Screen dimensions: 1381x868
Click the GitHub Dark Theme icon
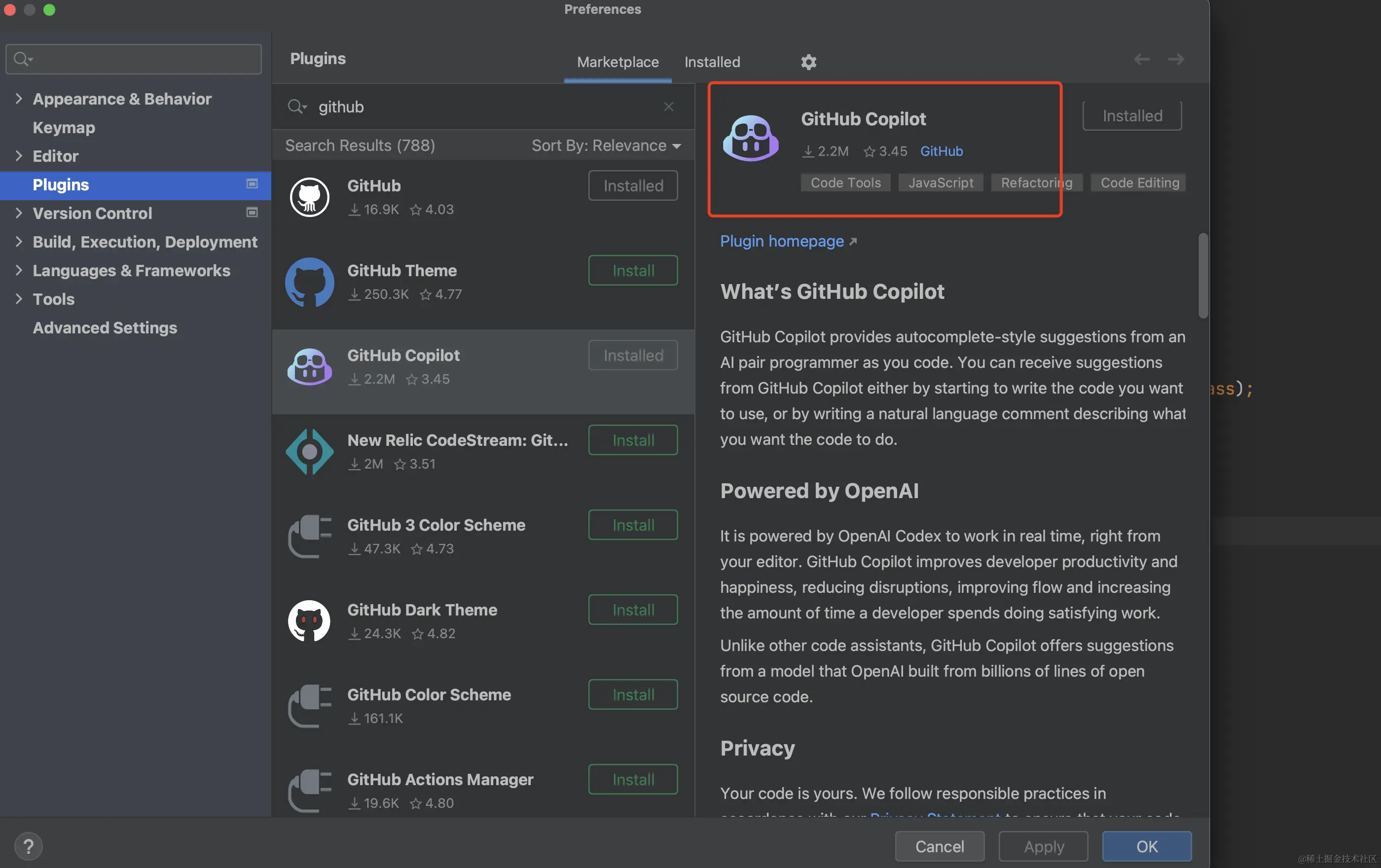[x=310, y=621]
